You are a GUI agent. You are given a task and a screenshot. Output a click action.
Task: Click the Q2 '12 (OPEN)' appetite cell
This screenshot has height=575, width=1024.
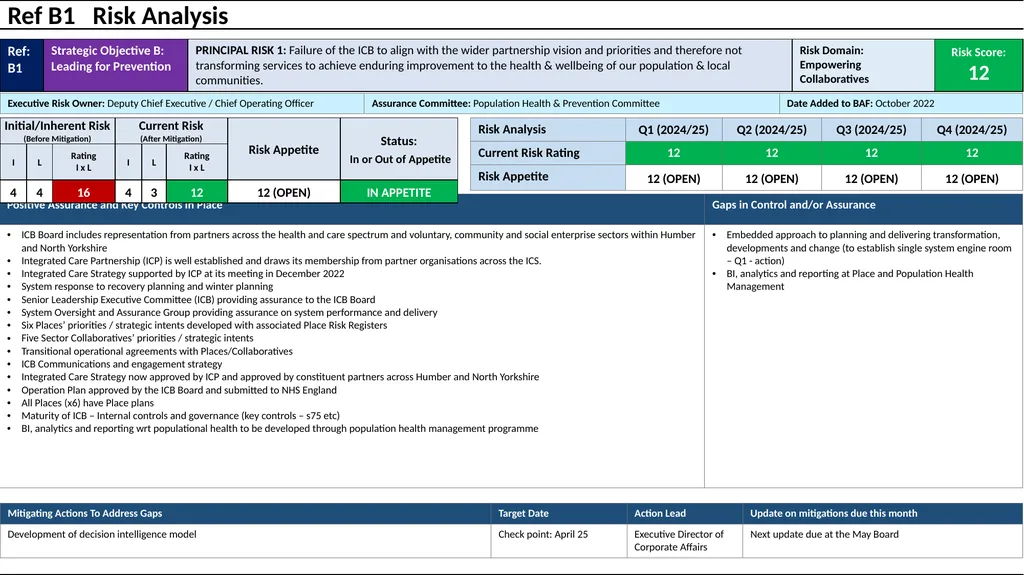point(771,178)
